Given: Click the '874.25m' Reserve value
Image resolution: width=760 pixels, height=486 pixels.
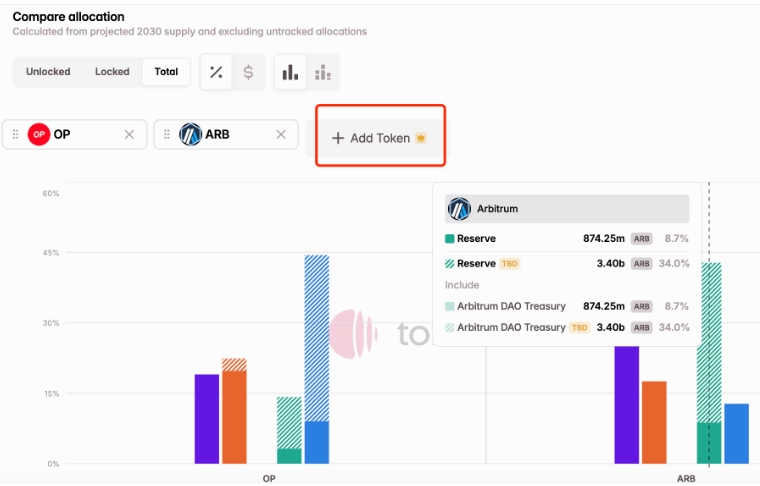Looking at the screenshot, I should pyautogui.click(x=603, y=238).
